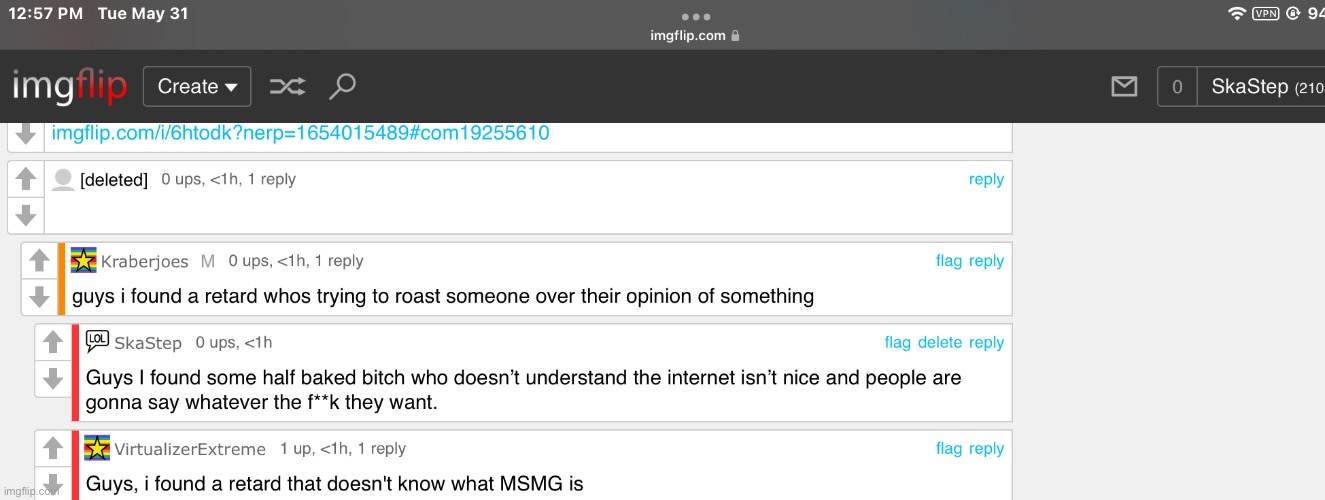Delete the SkaStep comment

pos(939,342)
